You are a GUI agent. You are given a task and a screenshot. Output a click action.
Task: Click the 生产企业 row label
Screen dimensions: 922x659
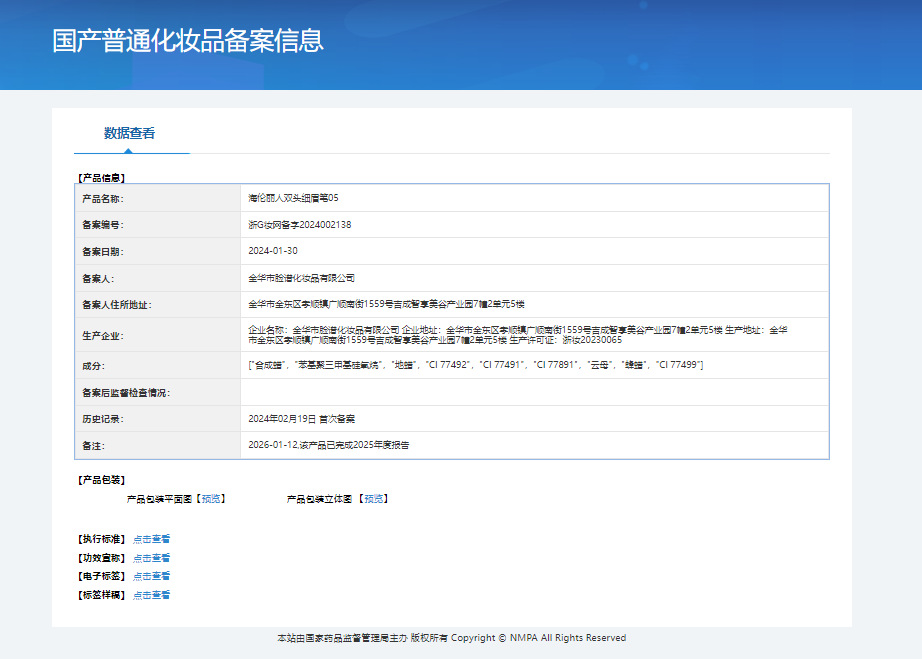103,336
